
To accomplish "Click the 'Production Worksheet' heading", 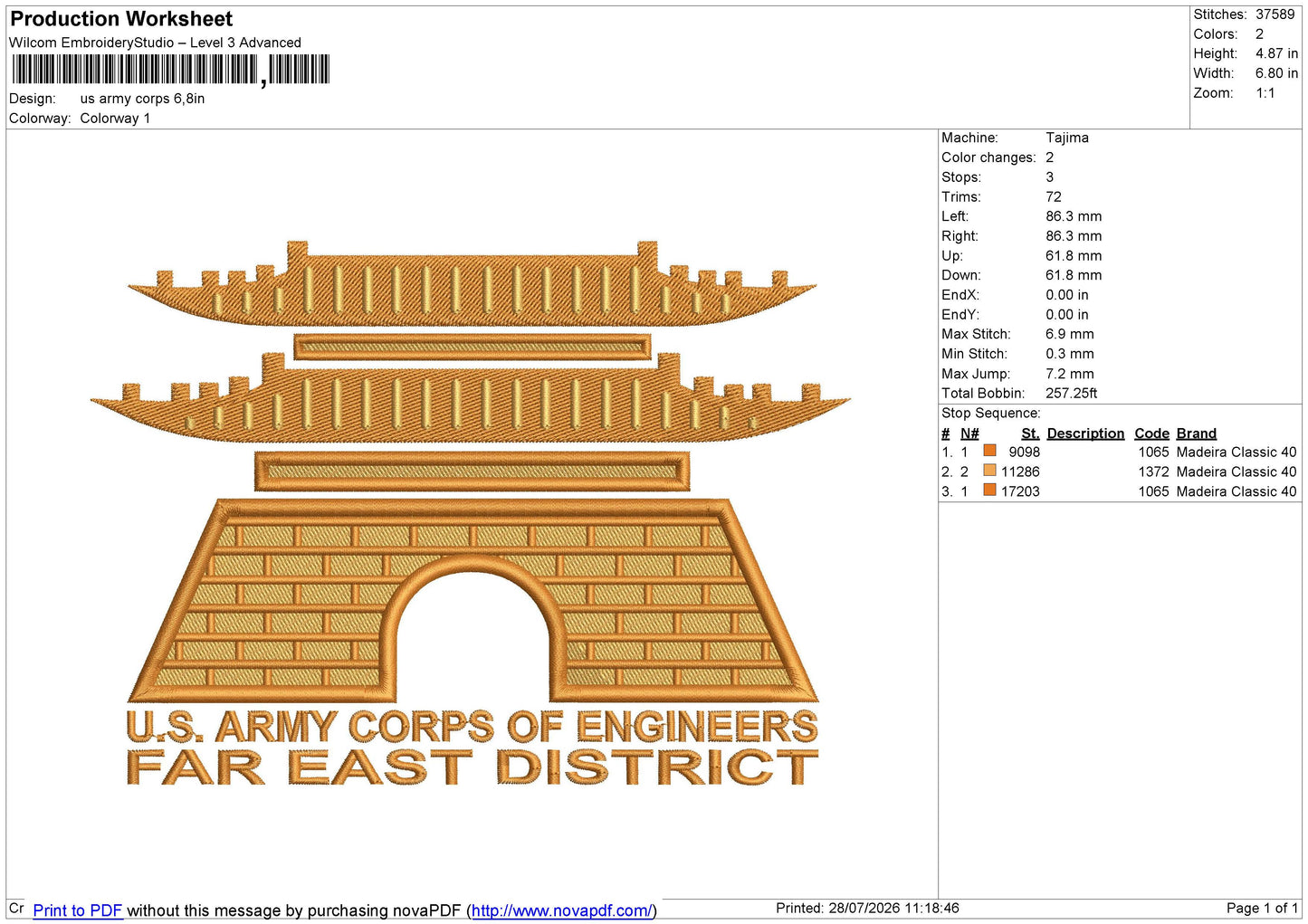I will coord(121,19).
